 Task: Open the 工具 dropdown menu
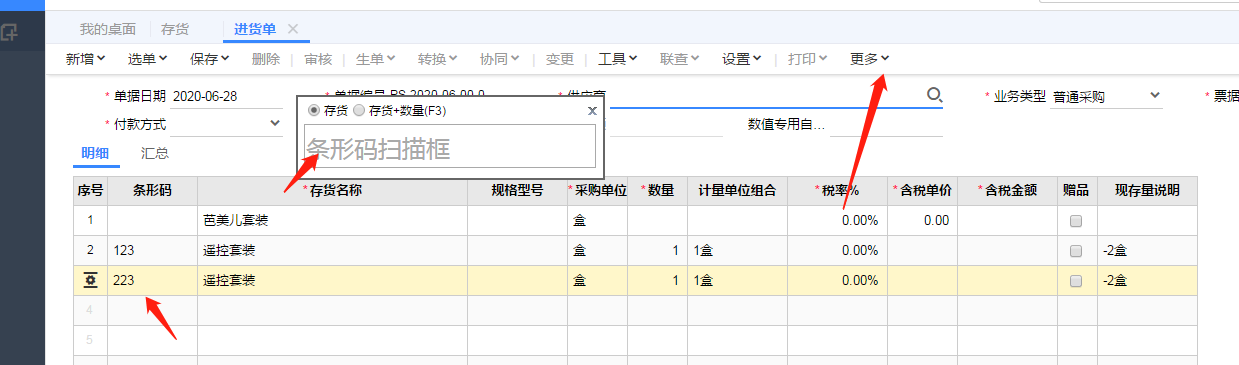[x=618, y=59]
